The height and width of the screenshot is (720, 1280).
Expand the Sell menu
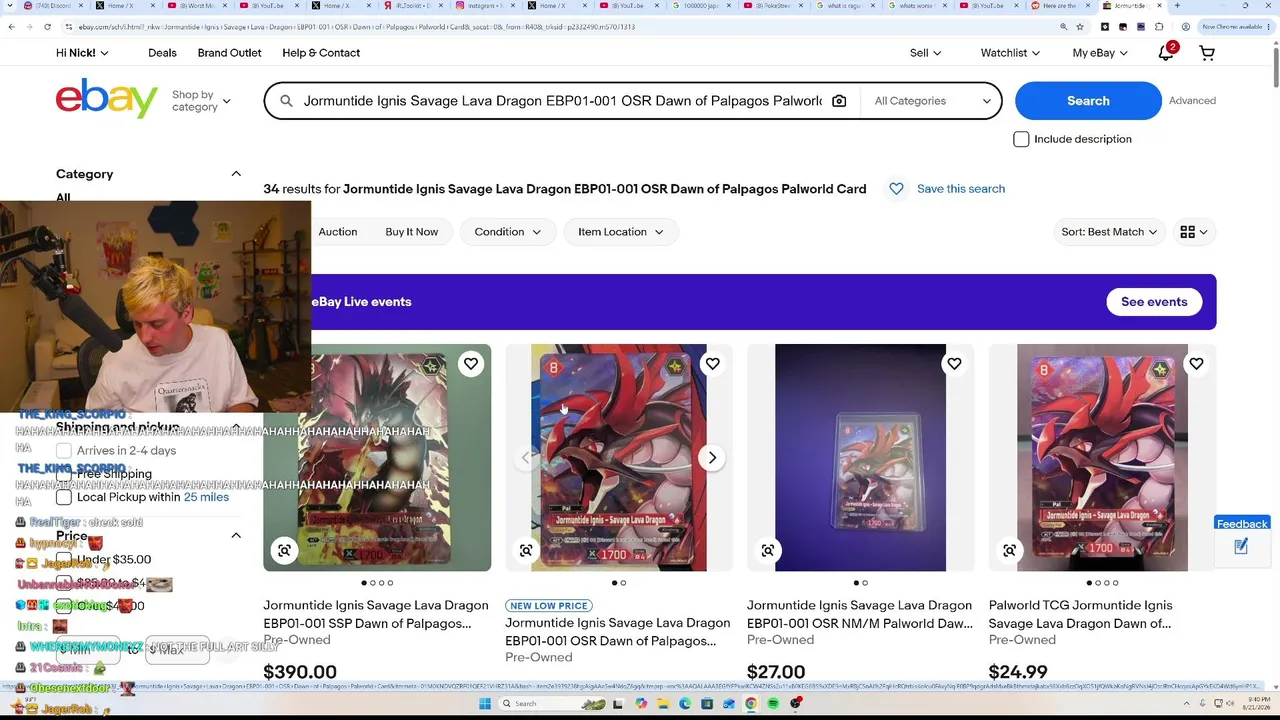[x=925, y=53]
